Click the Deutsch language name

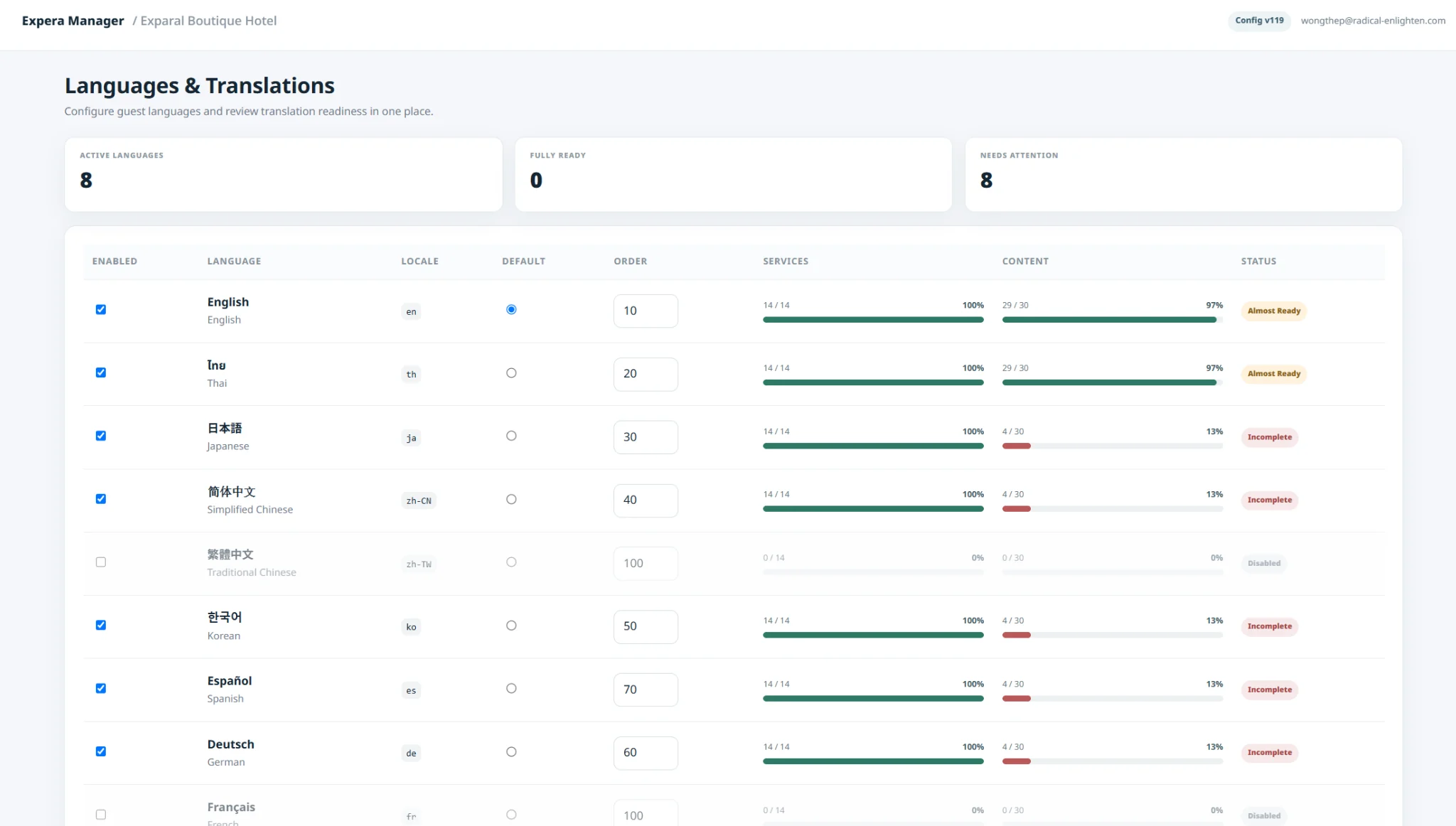click(x=230, y=744)
